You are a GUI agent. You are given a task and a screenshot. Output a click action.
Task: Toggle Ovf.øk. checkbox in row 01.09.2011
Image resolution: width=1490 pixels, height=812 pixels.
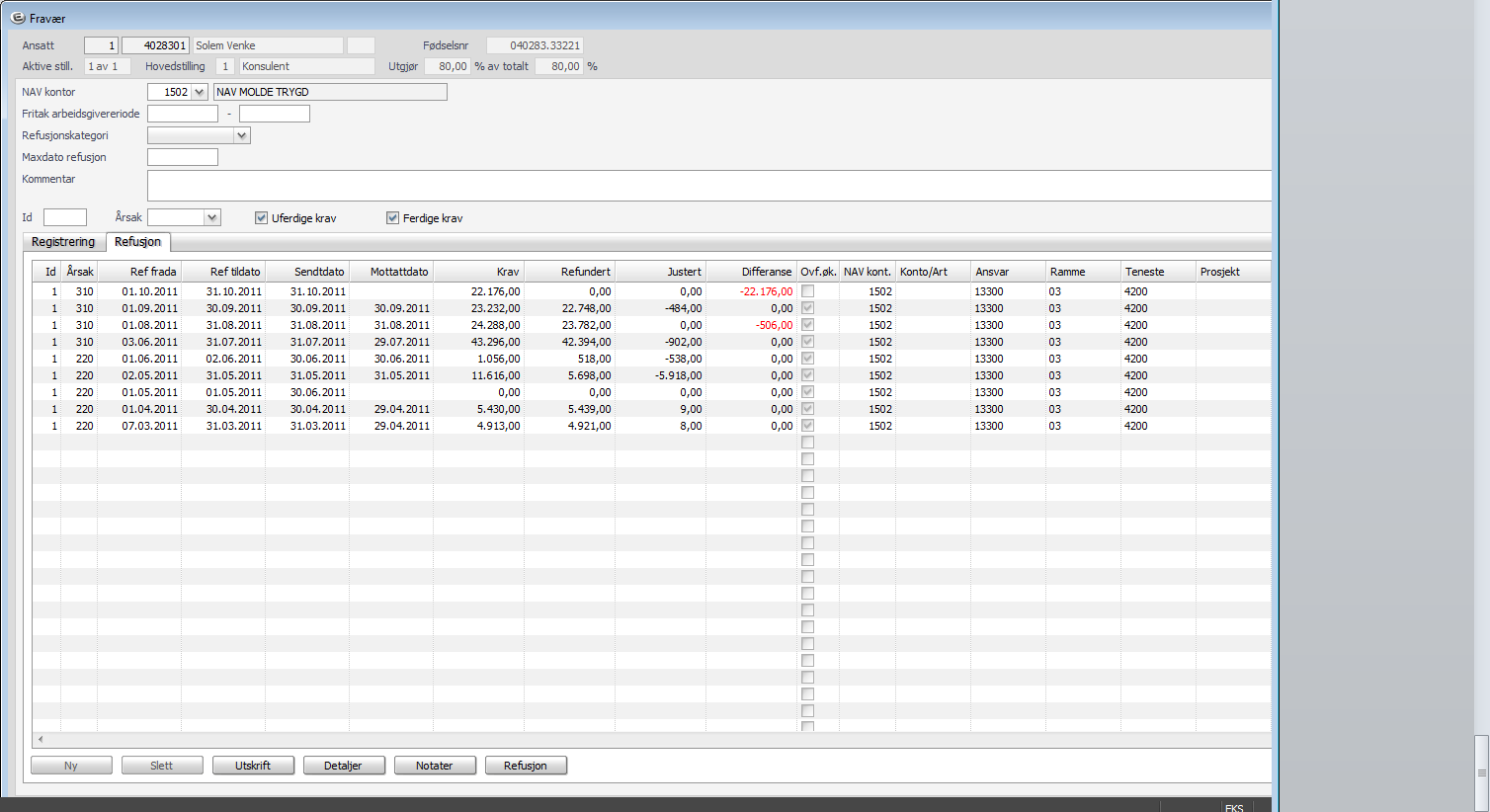(x=807, y=308)
